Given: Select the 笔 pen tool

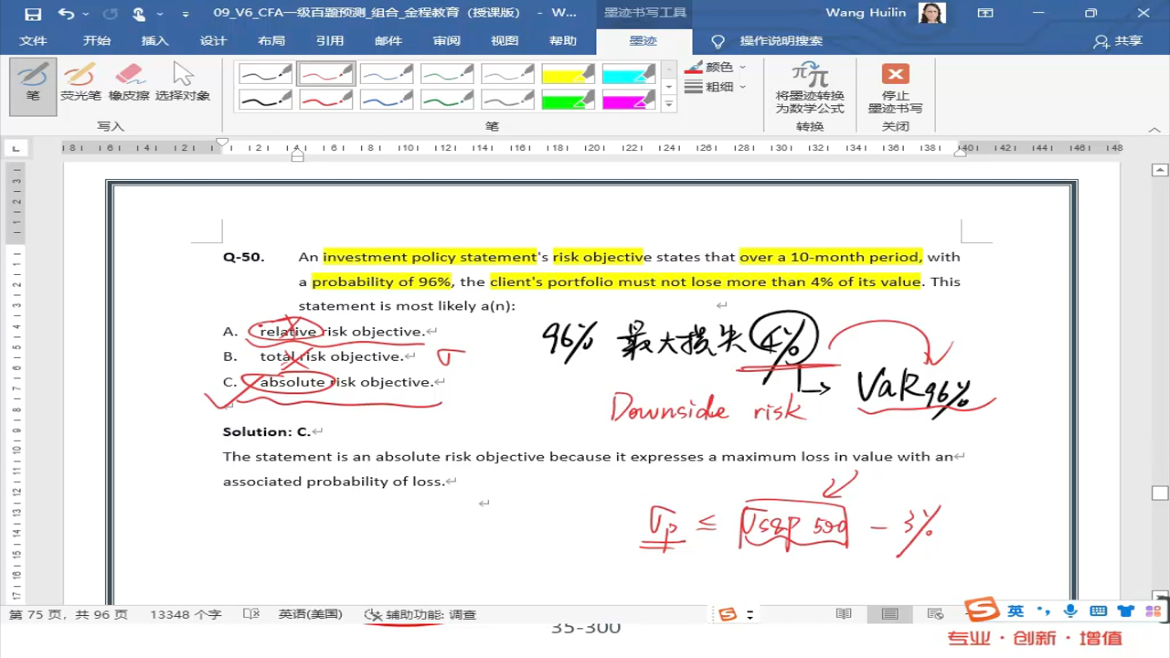Looking at the screenshot, I should point(33,87).
